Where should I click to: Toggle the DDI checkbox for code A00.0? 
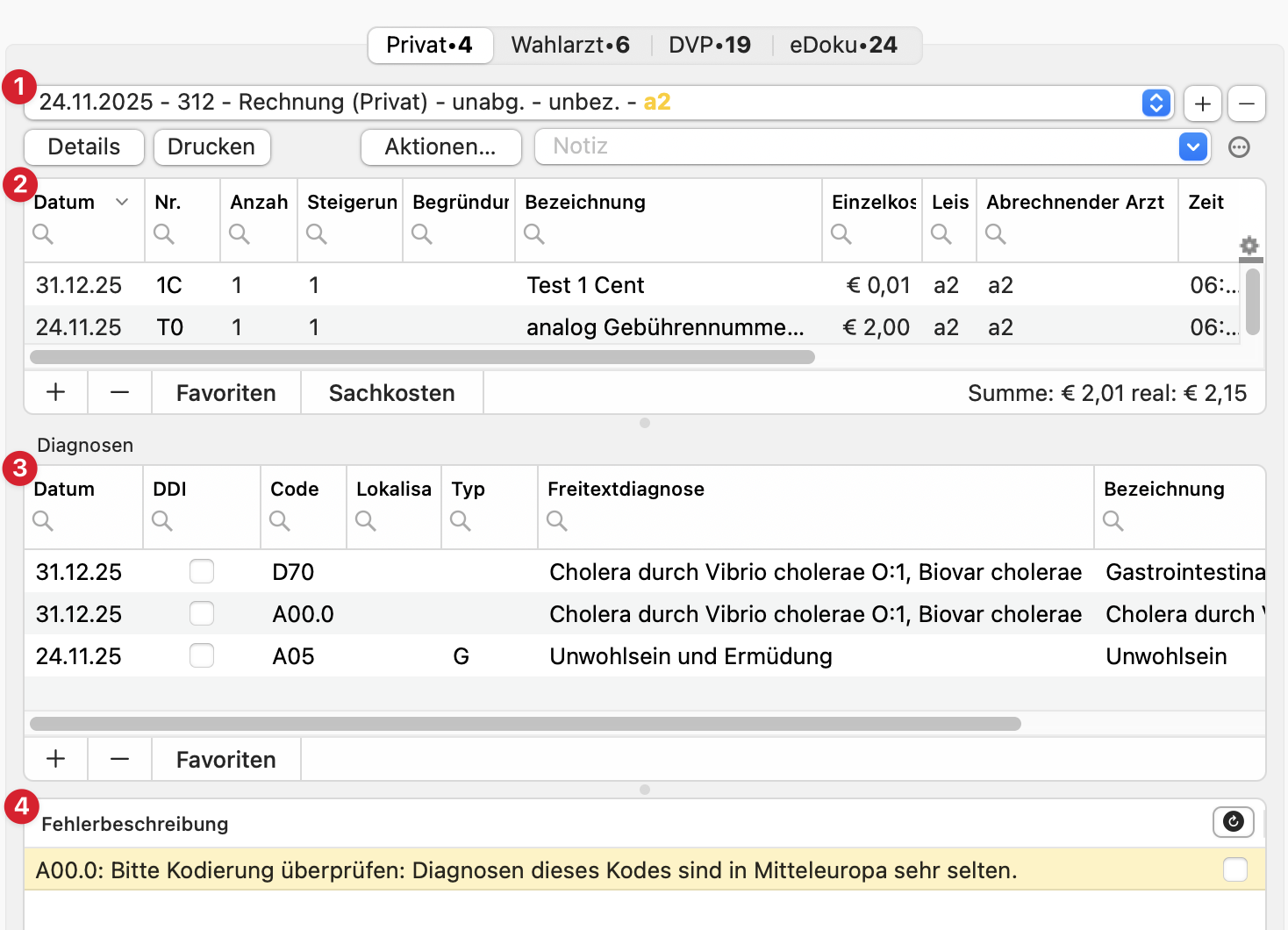(x=202, y=613)
